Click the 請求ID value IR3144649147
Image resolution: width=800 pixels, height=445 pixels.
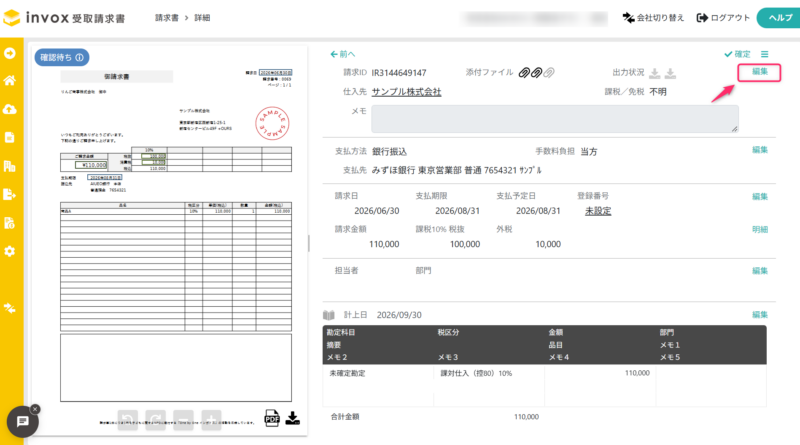[x=399, y=73]
